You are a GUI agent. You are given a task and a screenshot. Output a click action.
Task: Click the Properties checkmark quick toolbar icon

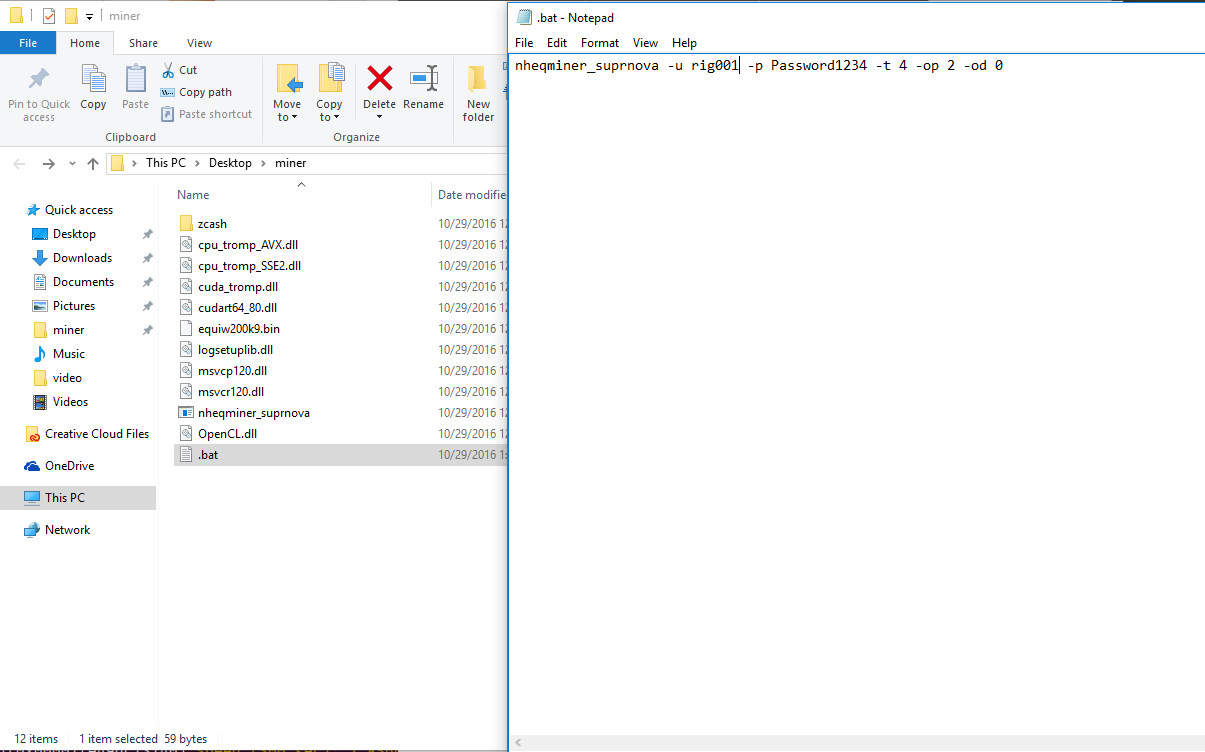(x=49, y=16)
